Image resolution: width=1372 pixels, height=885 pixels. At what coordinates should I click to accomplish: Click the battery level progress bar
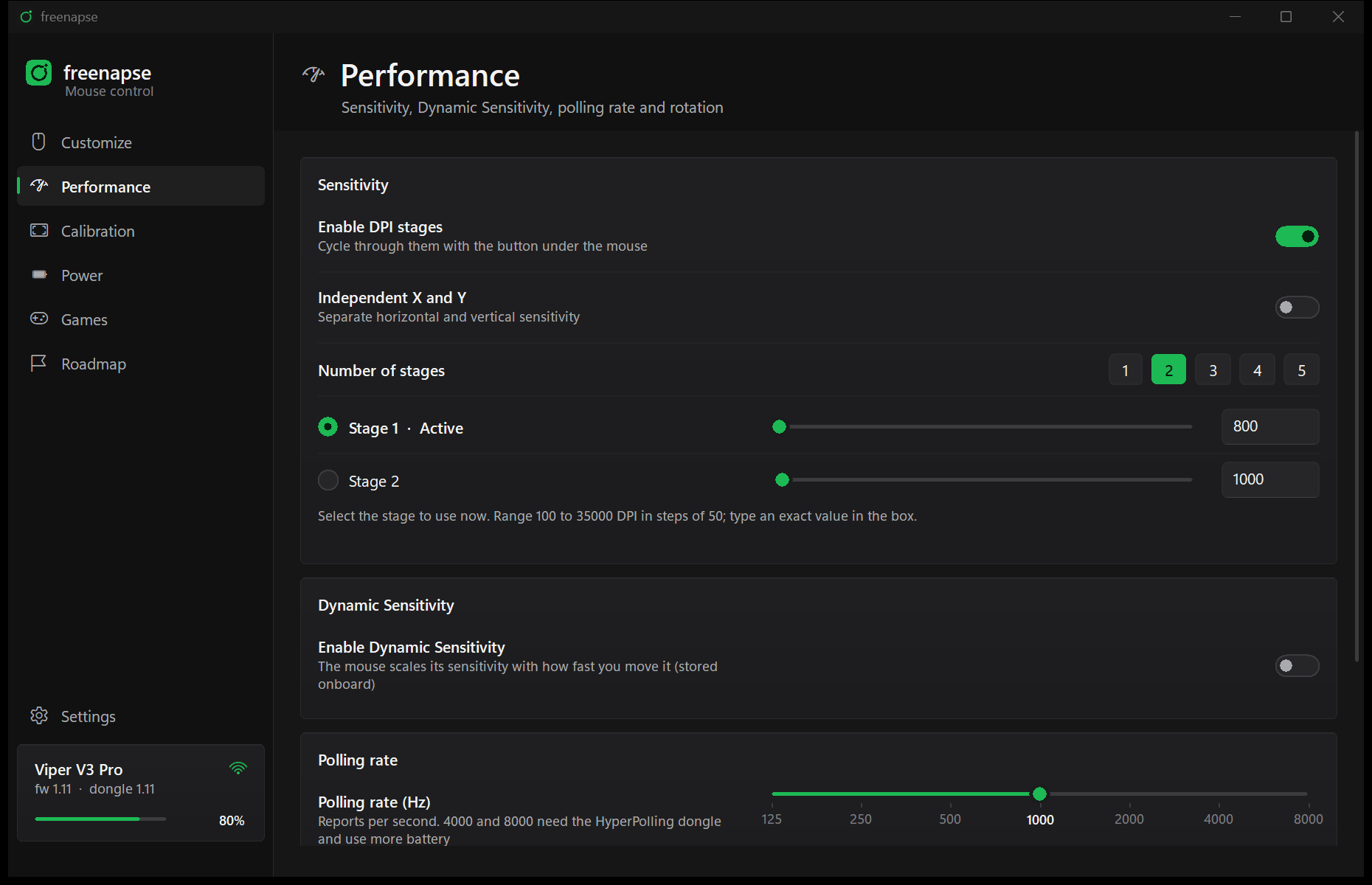click(100, 819)
